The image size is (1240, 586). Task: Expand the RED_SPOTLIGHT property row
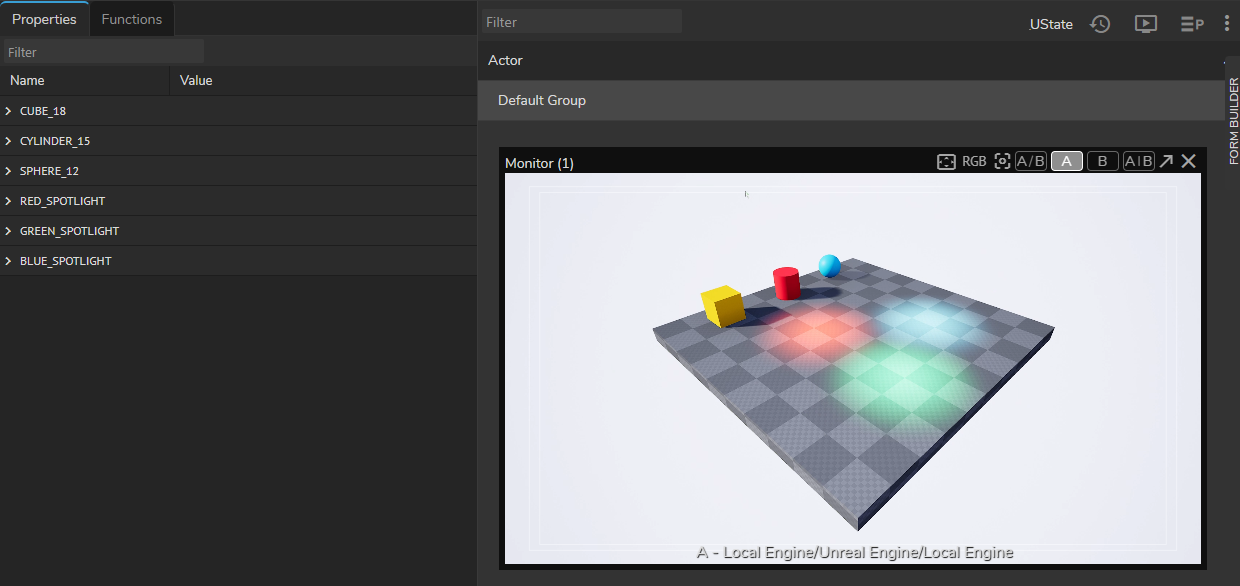tap(8, 201)
